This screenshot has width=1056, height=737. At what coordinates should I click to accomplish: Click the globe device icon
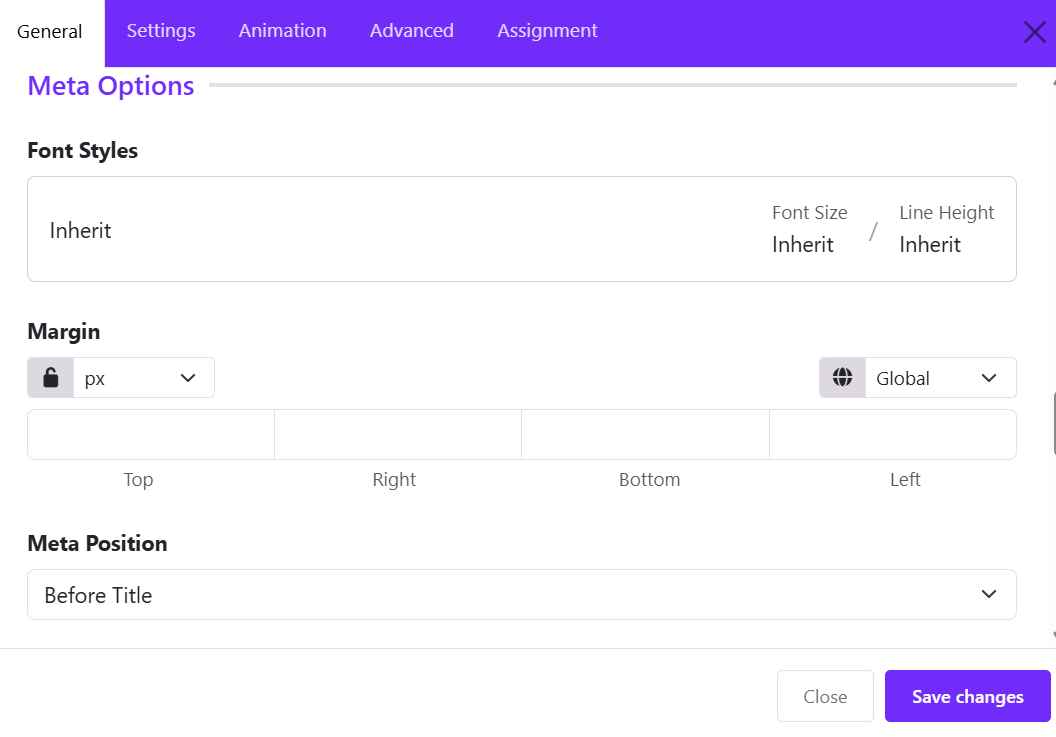[x=843, y=378]
